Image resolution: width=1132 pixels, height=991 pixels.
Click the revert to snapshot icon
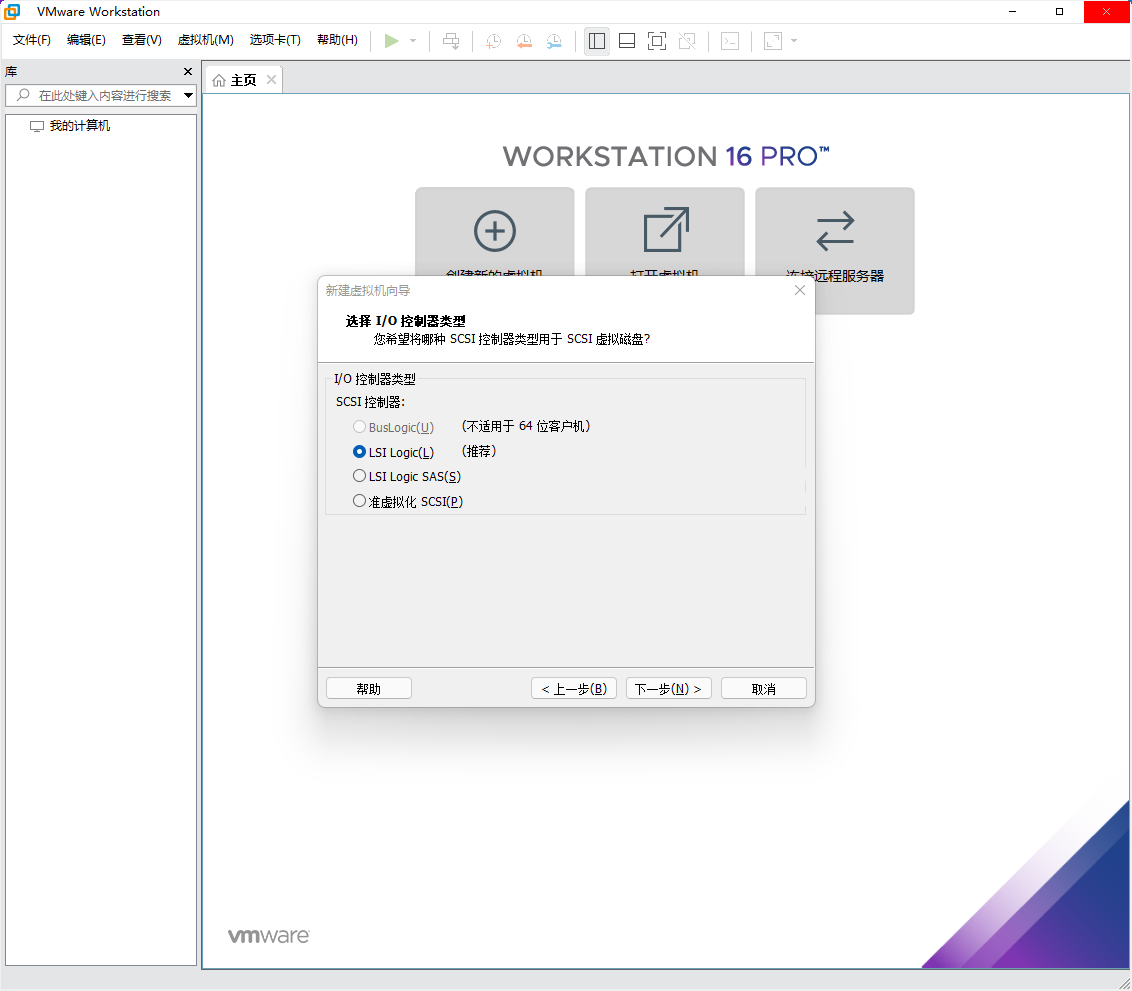(524, 41)
